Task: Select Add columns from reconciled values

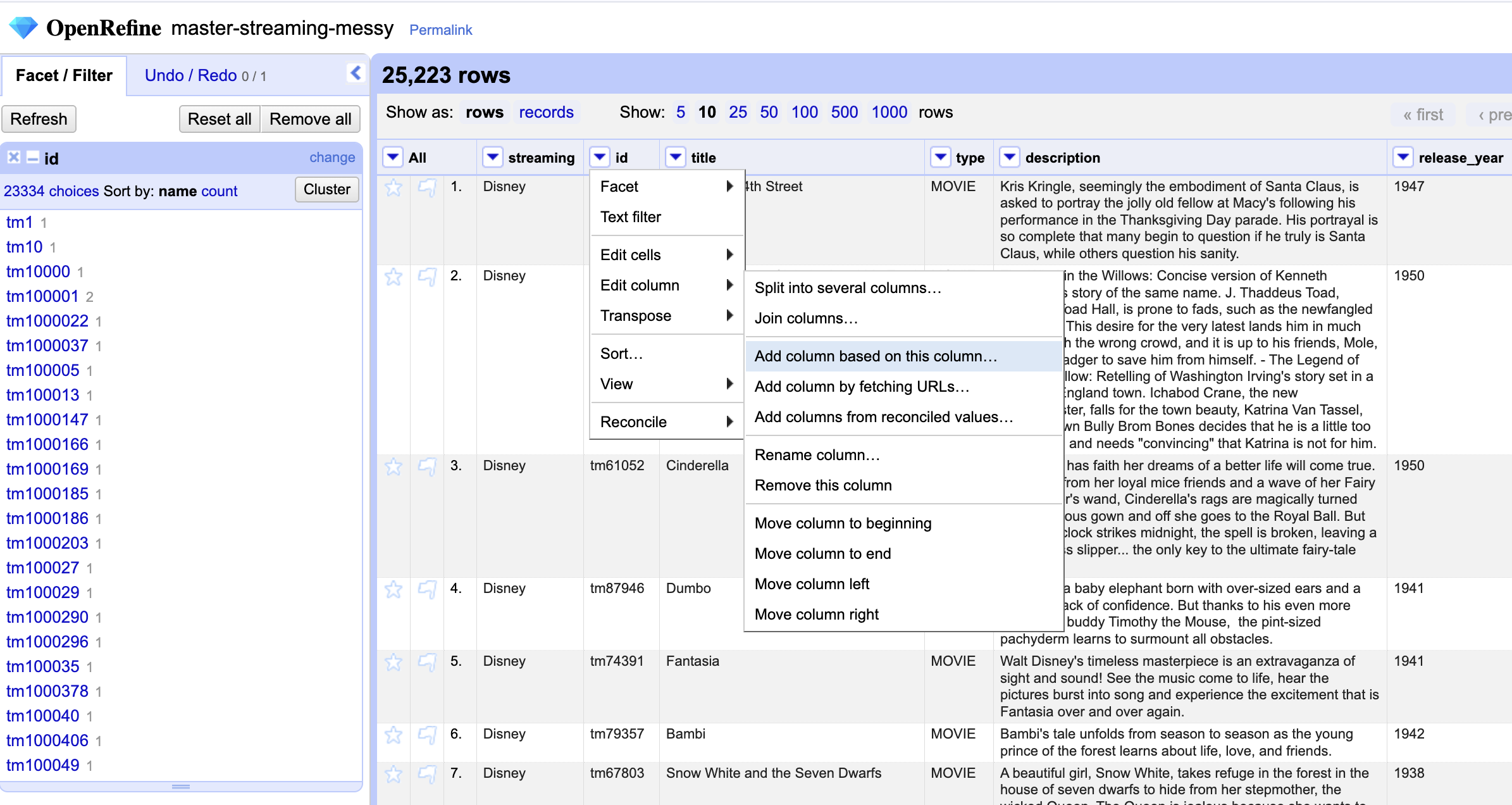Action: [x=903, y=416]
